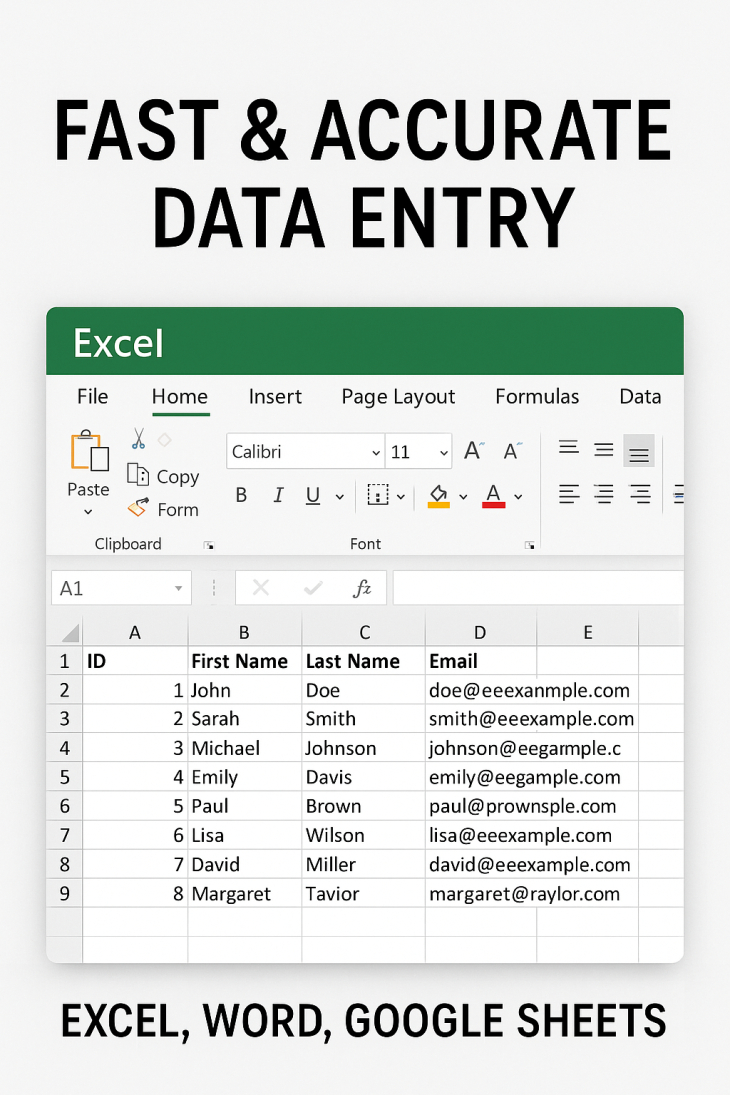Click the Center align icon
Screen dimensions: 730x1095
604,494
